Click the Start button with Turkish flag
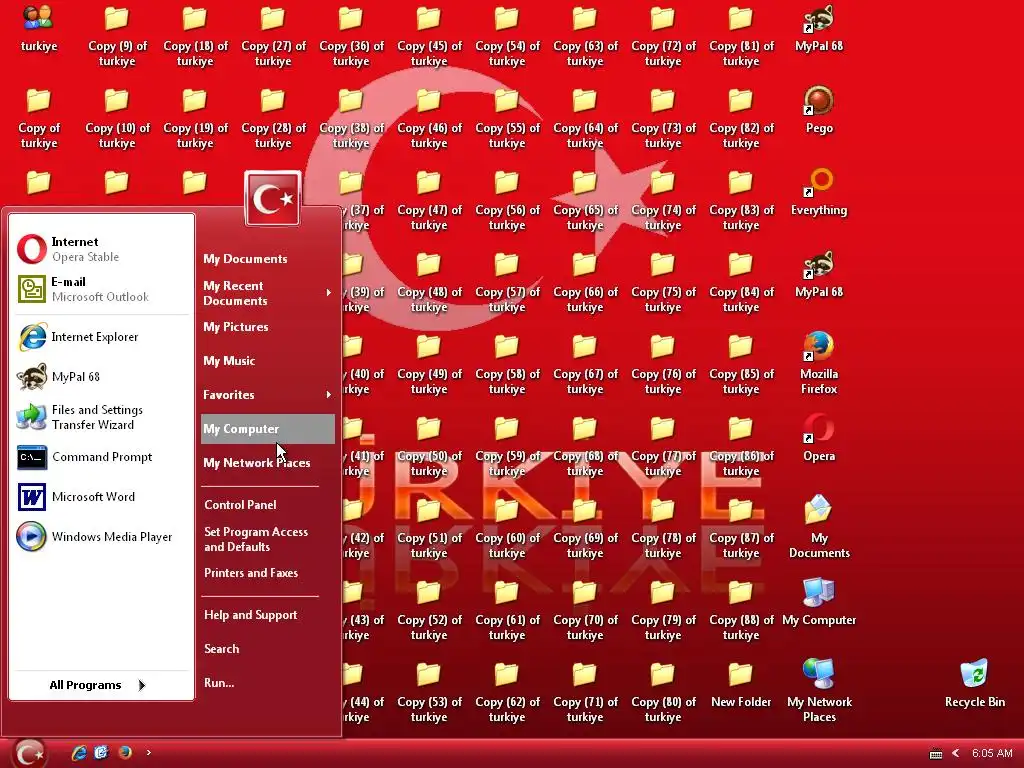The height and width of the screenshot is (768, 1024). coord(29,753)
